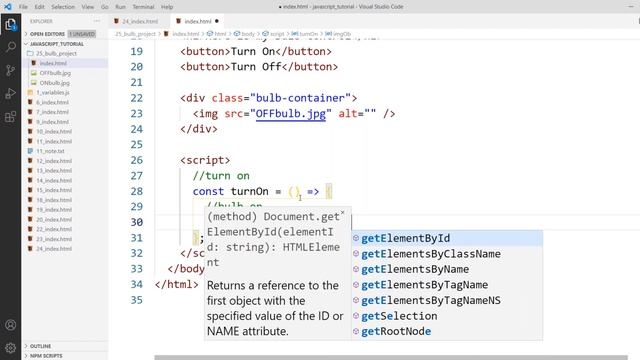This screenshot has height=360, width=640.
Task: Follow the OFFbulb.jpg link in code
Action: (x=291, y=113)
